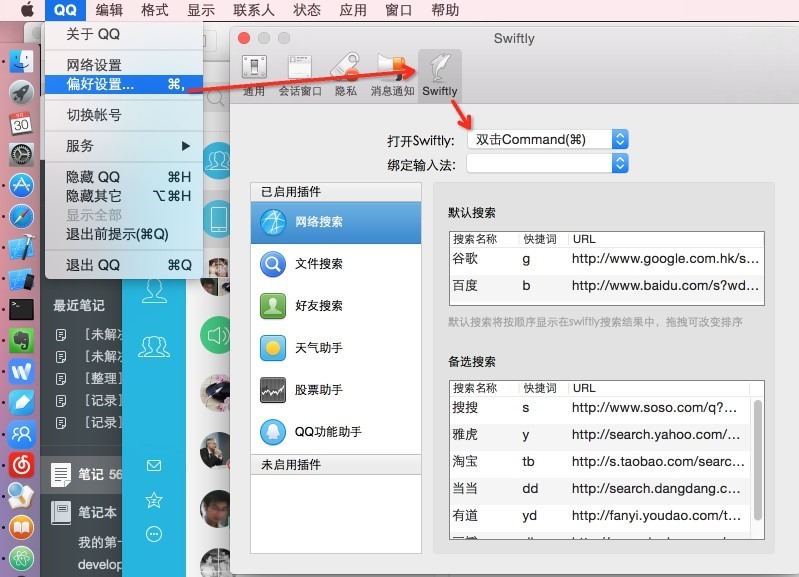Select the 淘宝 alternate search row
Viewport: 799px width, 577px height.
[x=600, y=462]
